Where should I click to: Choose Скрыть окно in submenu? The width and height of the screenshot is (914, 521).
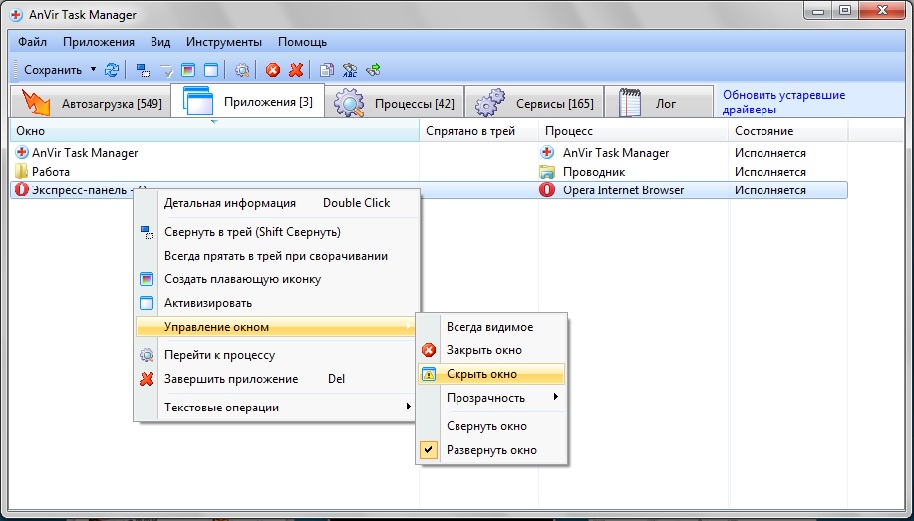click(x=493, y=374)
